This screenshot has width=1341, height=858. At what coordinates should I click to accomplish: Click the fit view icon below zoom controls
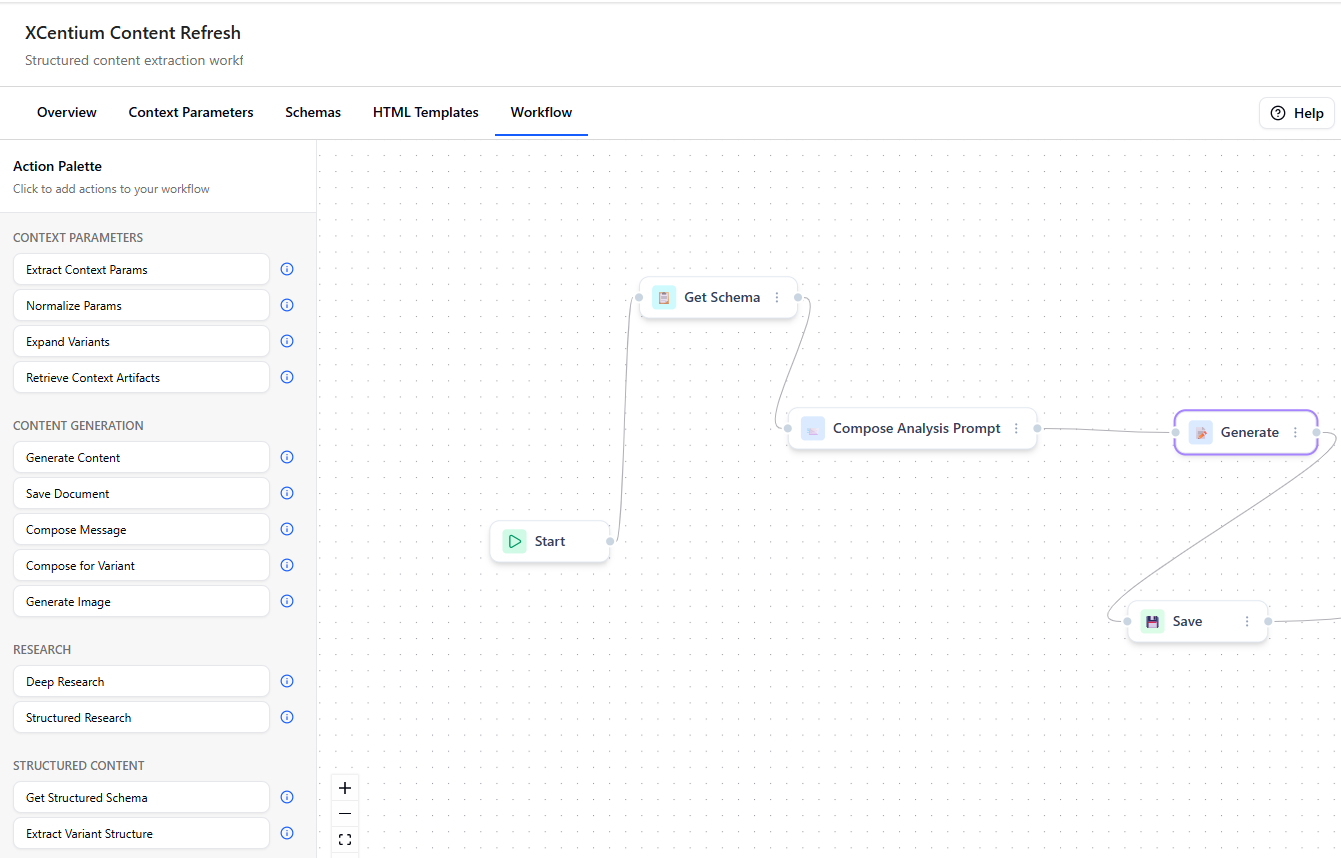tap(345, 839)
